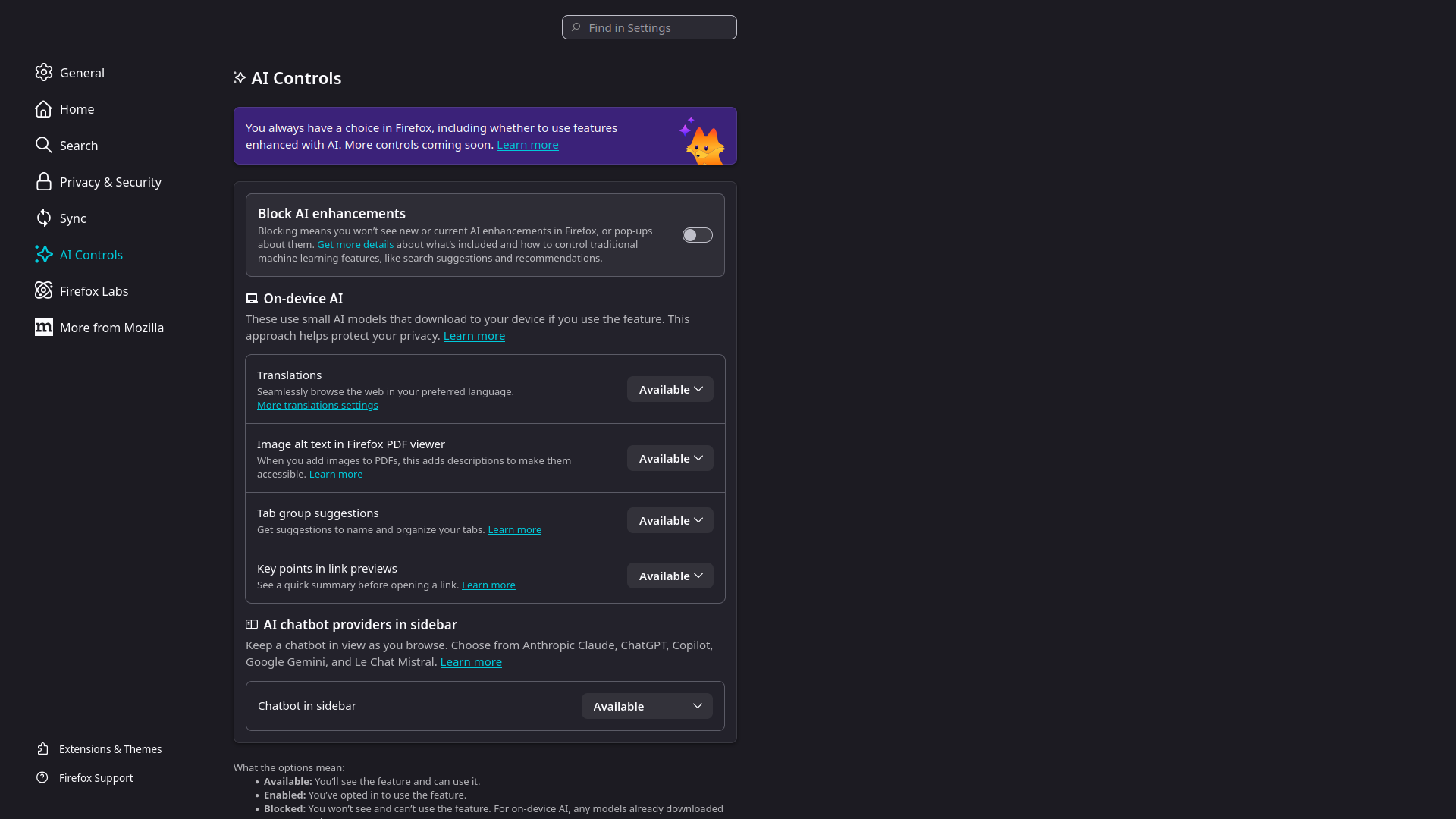Click the Get more details link
This screenshot has height=819, width=1456.
click(355, 244)
